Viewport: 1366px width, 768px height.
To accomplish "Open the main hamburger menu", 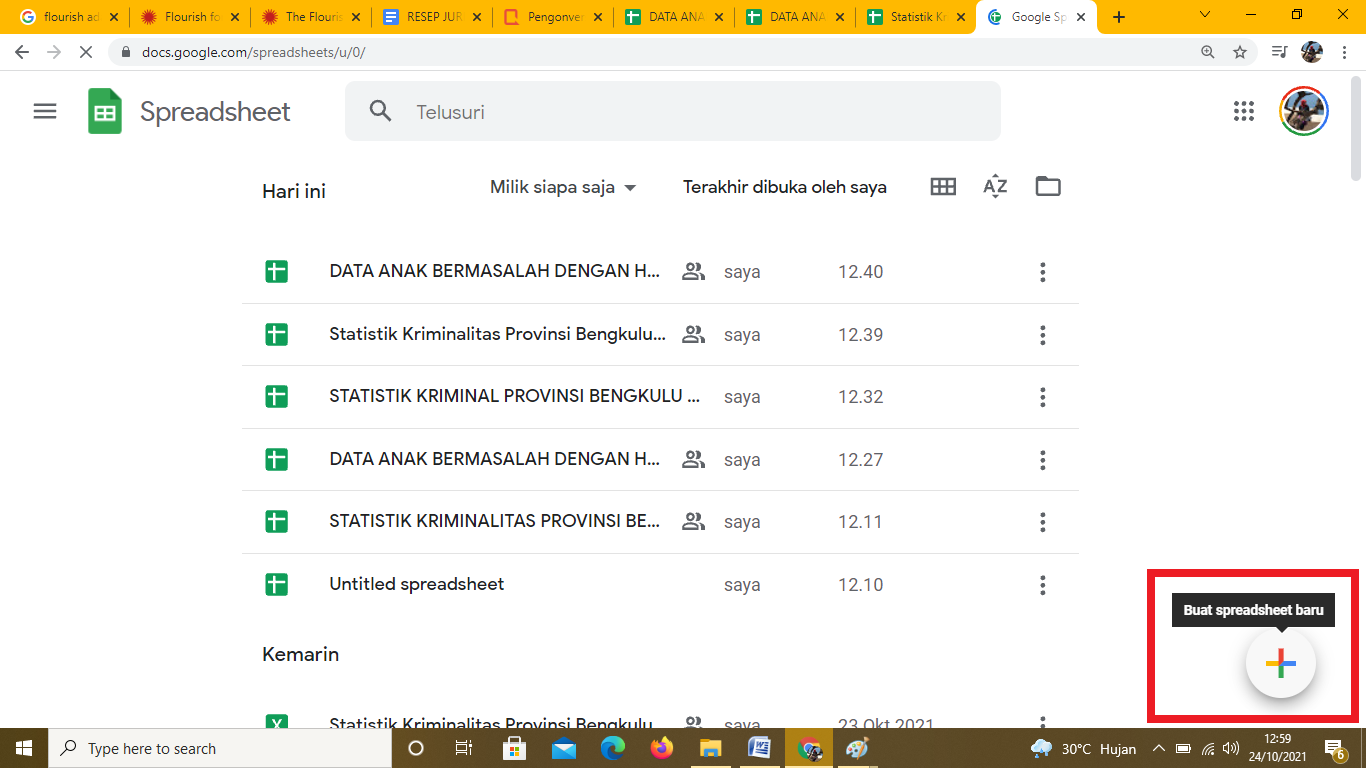I will (x=45, y=111).
